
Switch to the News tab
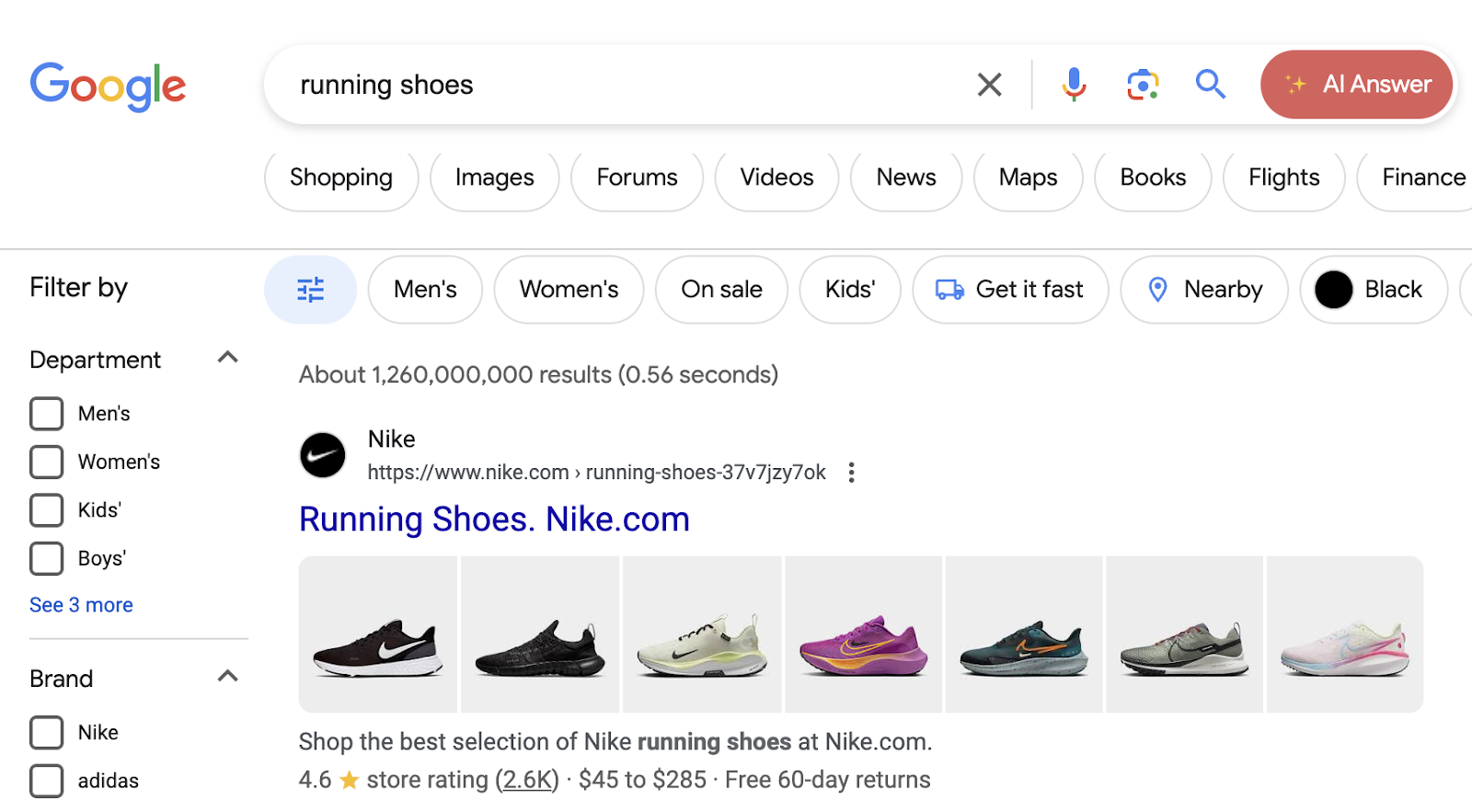[906, 177]
